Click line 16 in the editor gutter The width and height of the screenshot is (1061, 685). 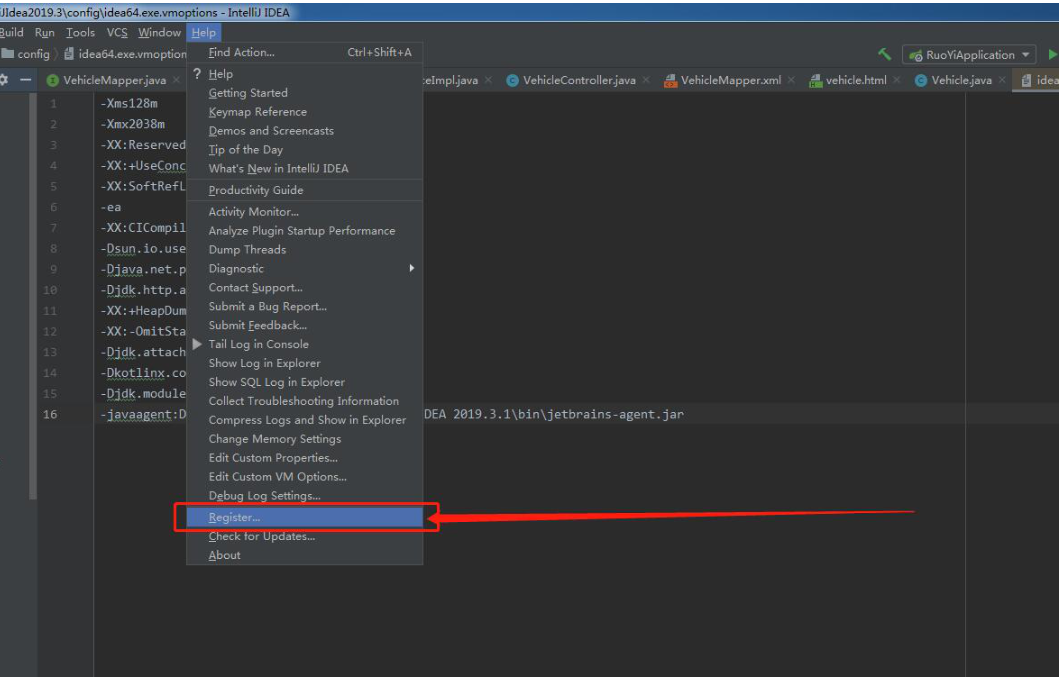point(50,415)
